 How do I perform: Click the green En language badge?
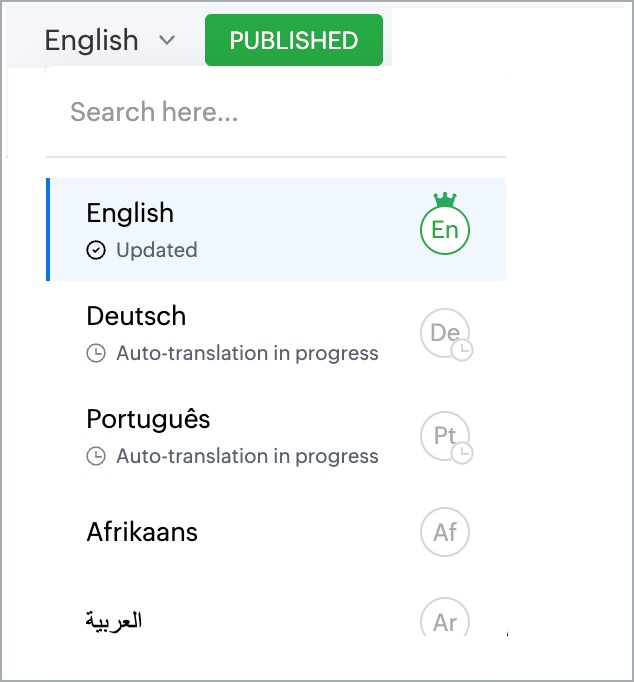pyautogui.click(x=445, y=230)
